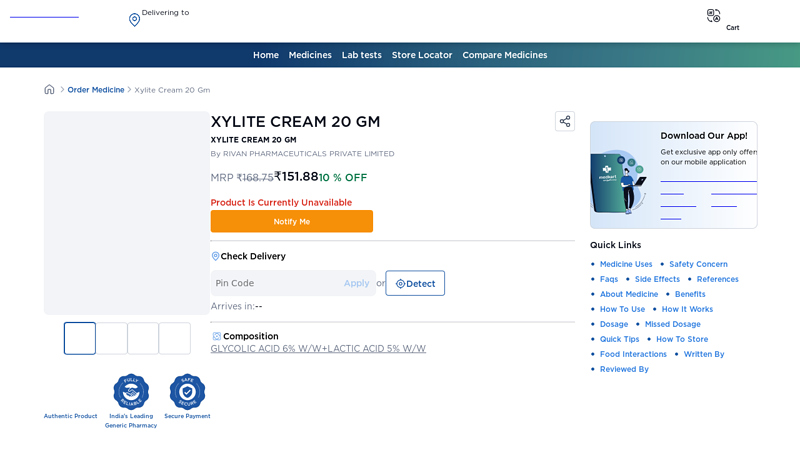This screenshot has width=800, height=450.
Task: Select the third product thumbnail
Action: 143,338
